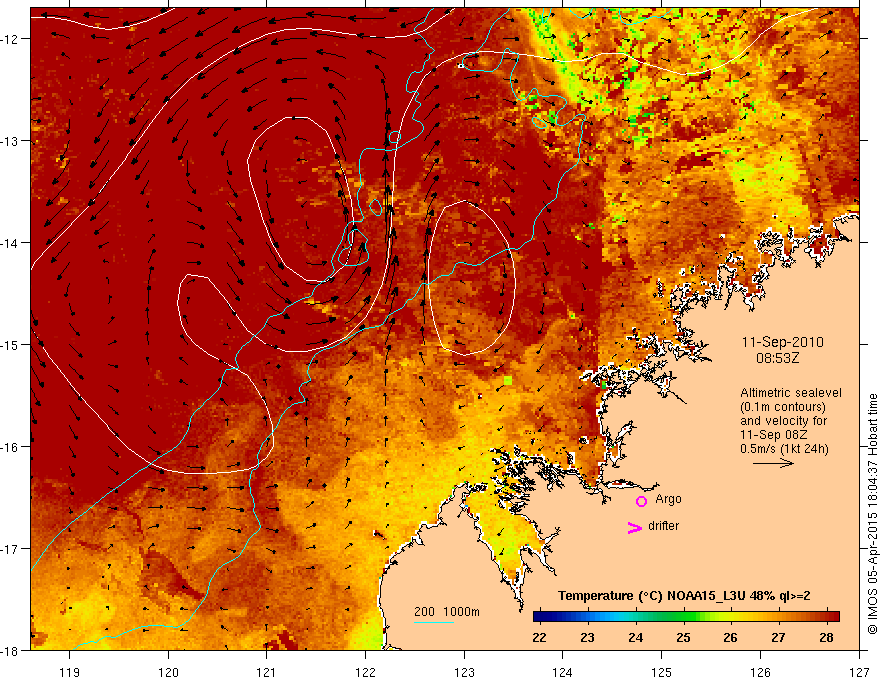Image resolution: width=880 pixels, height=680 pixels.
Task: Select the date text 11-Sep-2010
Action: (x=783, y=342)
